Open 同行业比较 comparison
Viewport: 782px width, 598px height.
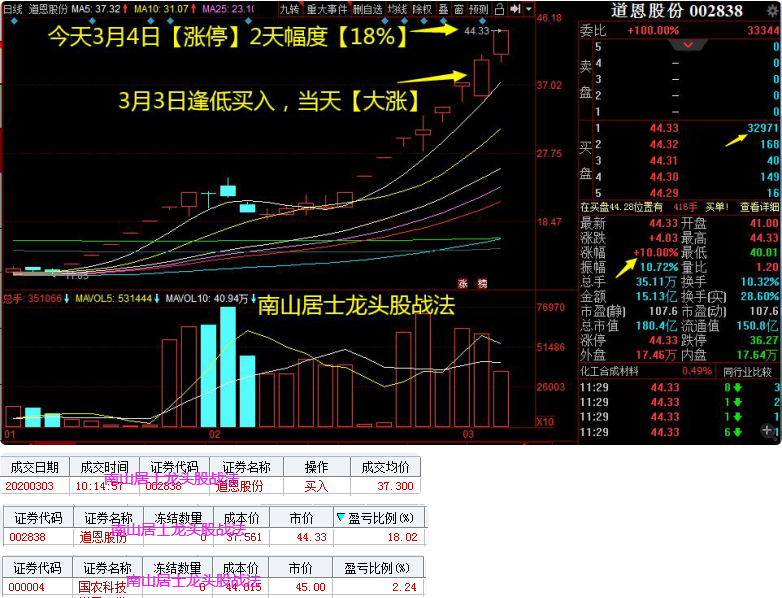tap(747, 372)
